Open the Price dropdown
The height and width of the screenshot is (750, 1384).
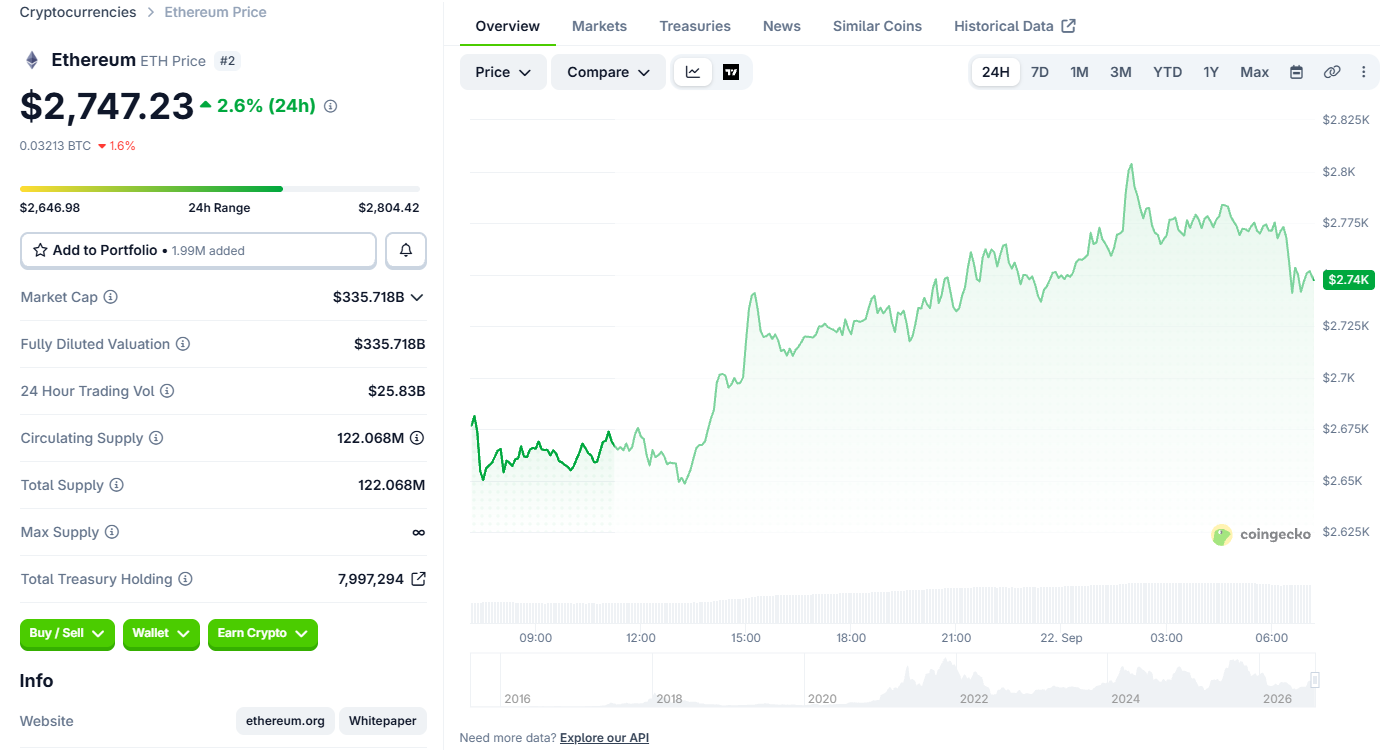[x=503, y=72]
